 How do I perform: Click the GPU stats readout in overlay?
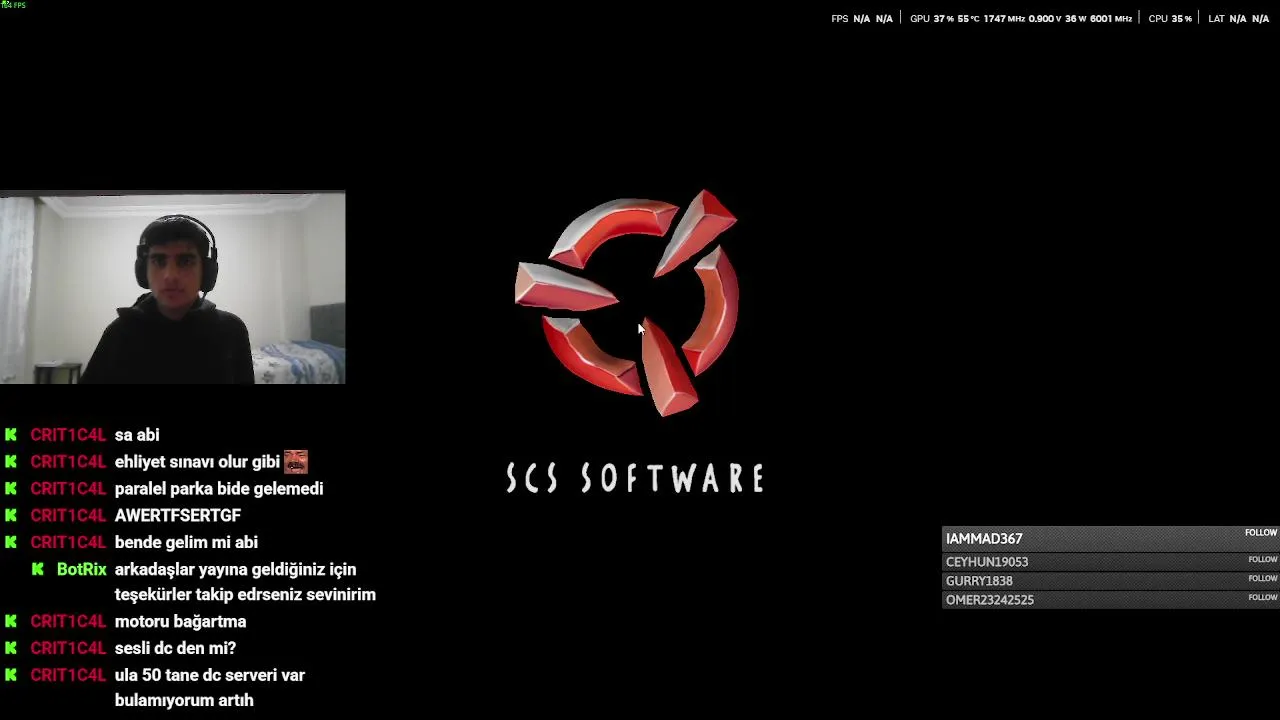click(x=1021, y=18)
